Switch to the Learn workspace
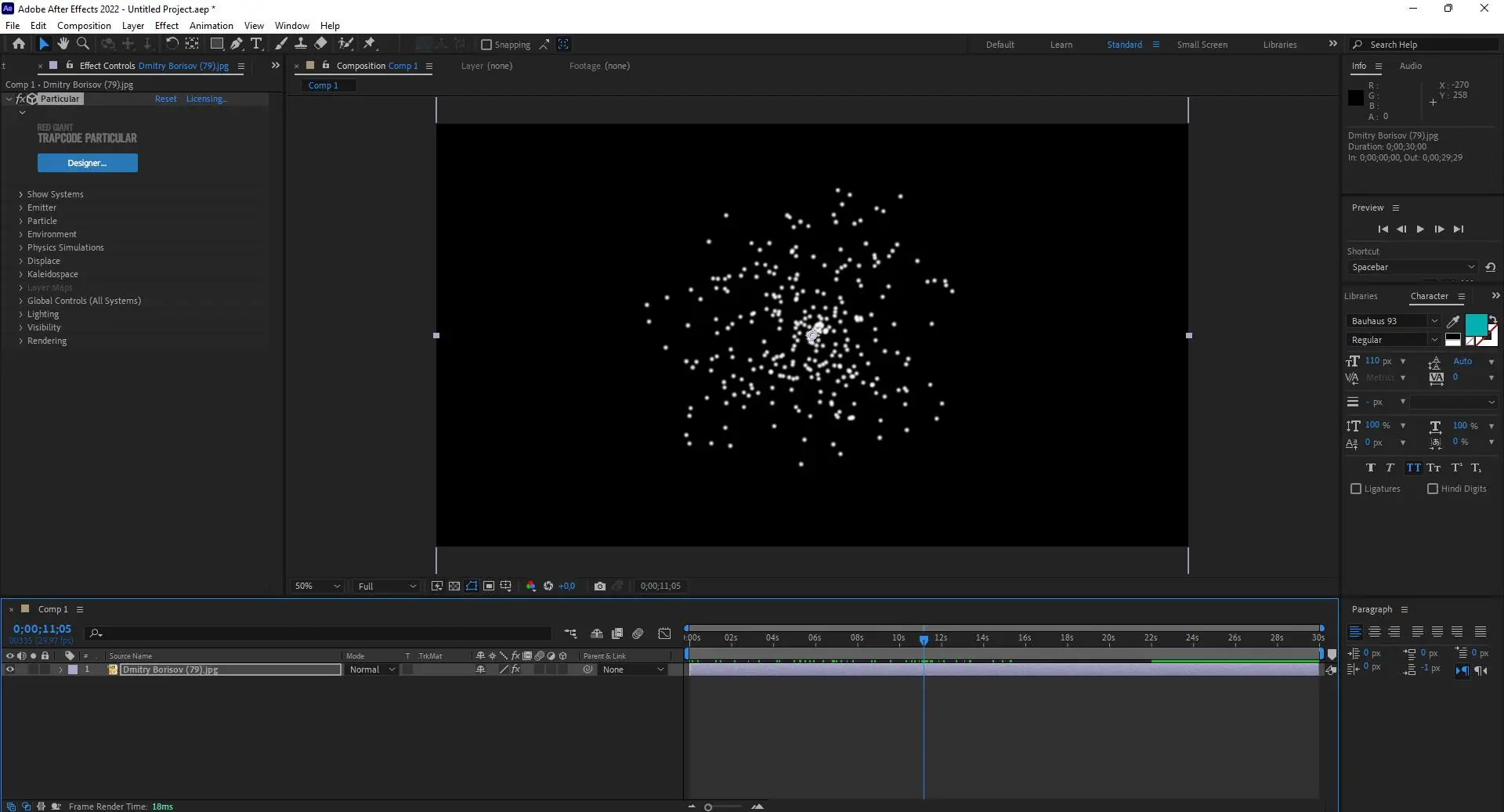 coord(1061,45)
